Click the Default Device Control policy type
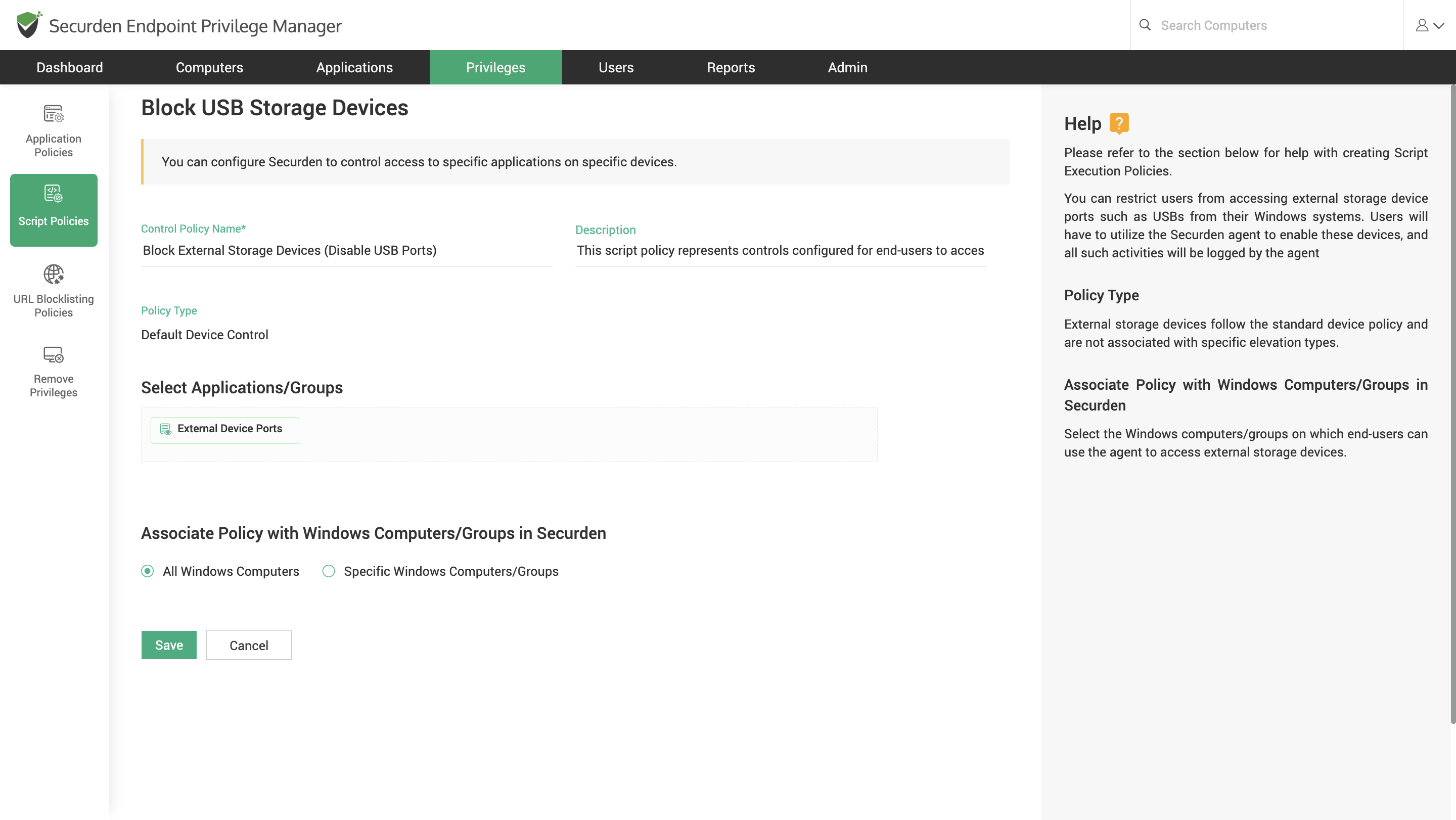 point(205,335)
